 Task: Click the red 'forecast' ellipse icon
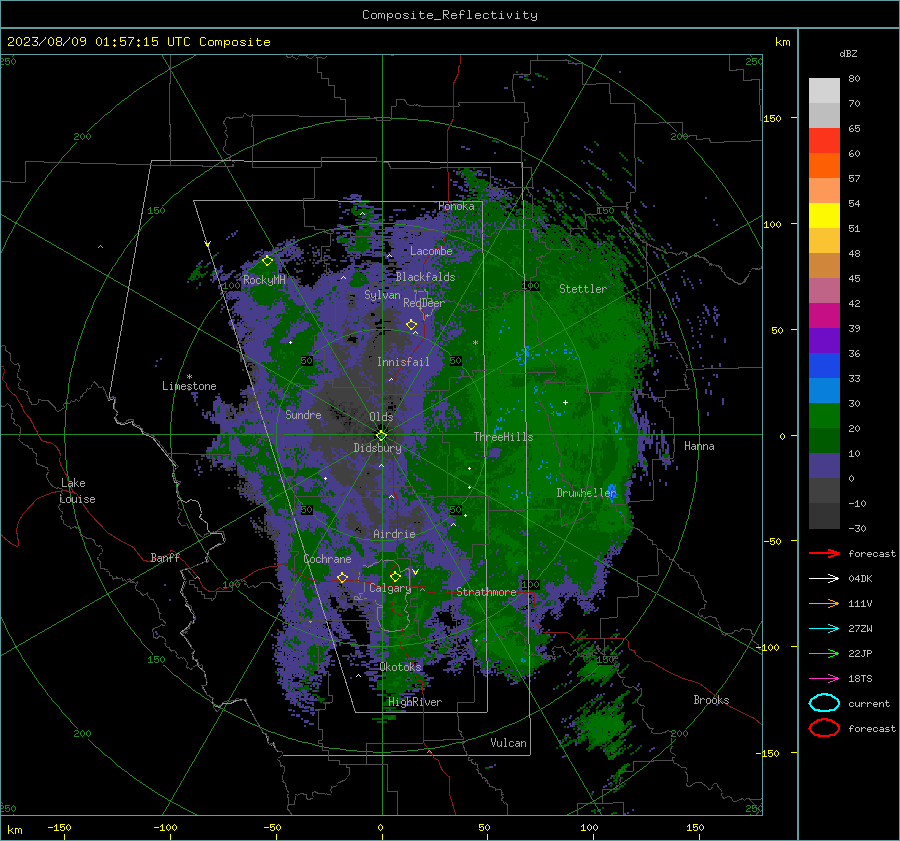tap(824, 728)
